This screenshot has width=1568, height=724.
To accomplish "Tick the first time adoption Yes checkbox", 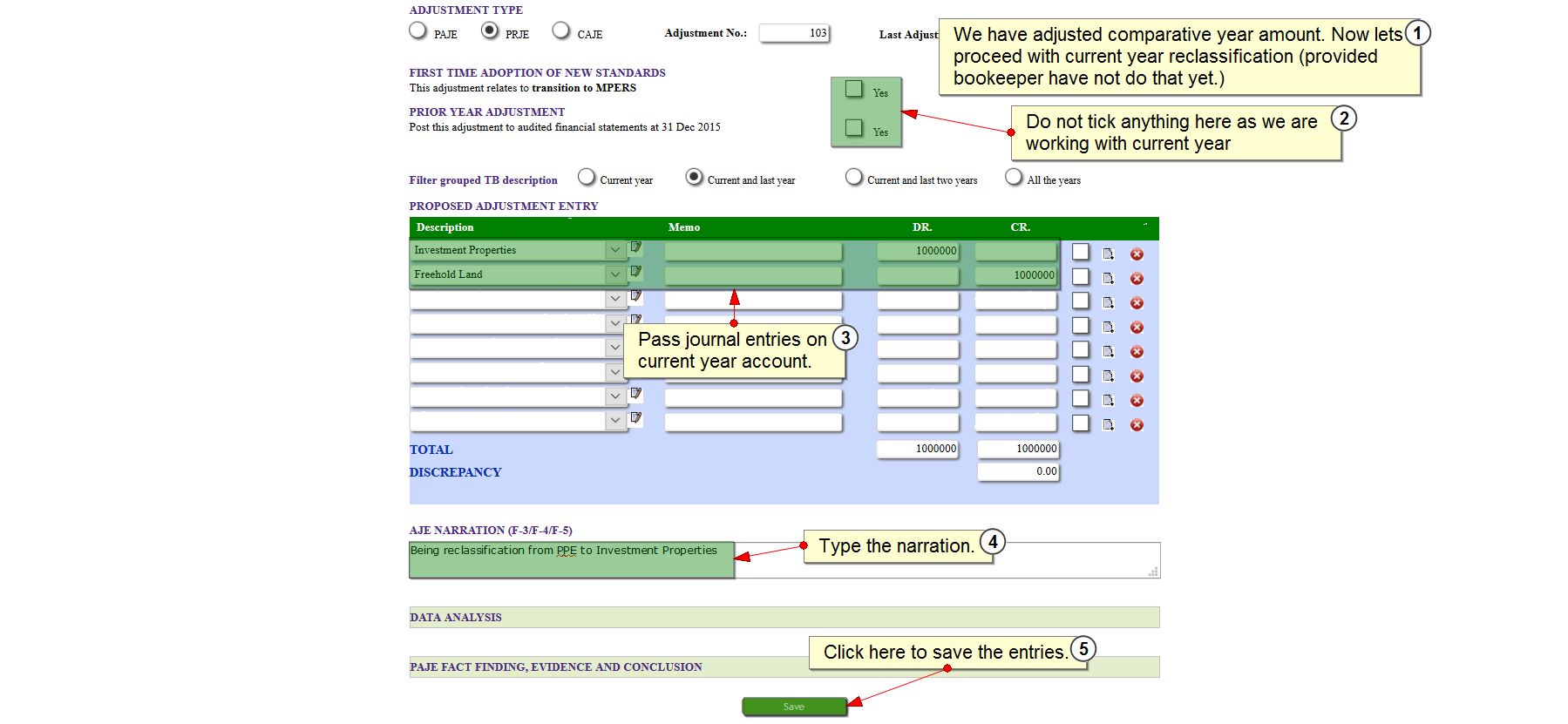I will [854, 89].
